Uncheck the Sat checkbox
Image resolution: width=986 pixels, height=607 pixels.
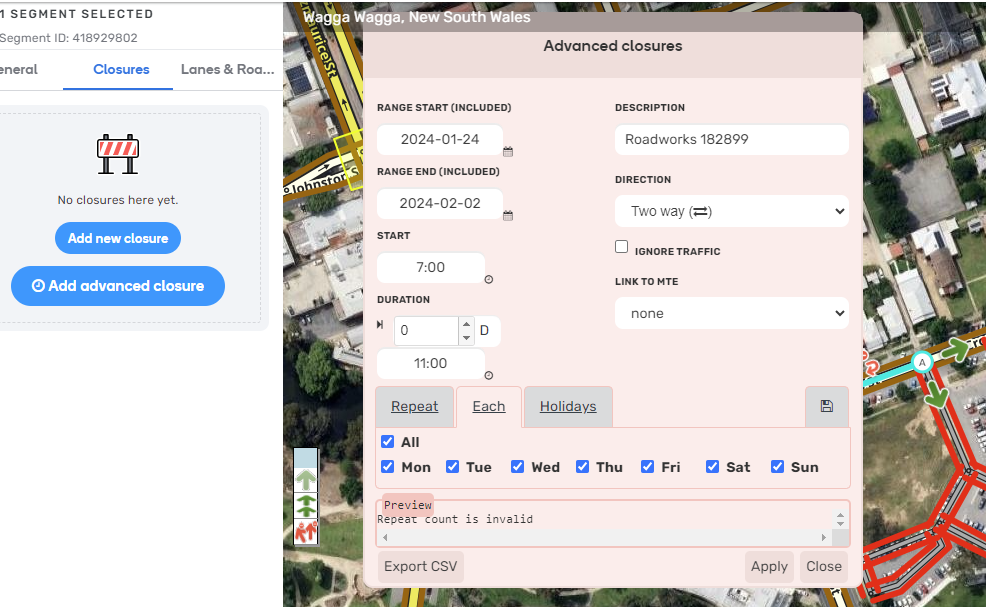pos(713,467)
